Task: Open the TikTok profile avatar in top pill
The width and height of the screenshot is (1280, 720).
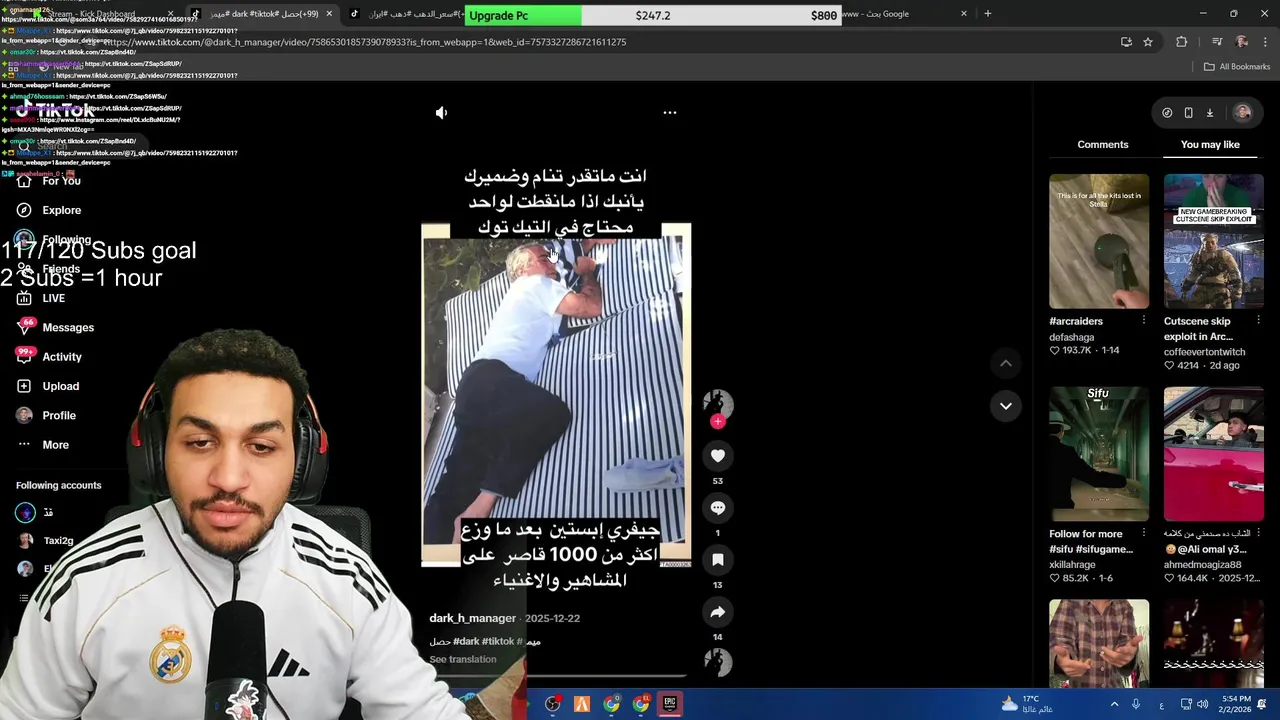Action: [1243, 113]
